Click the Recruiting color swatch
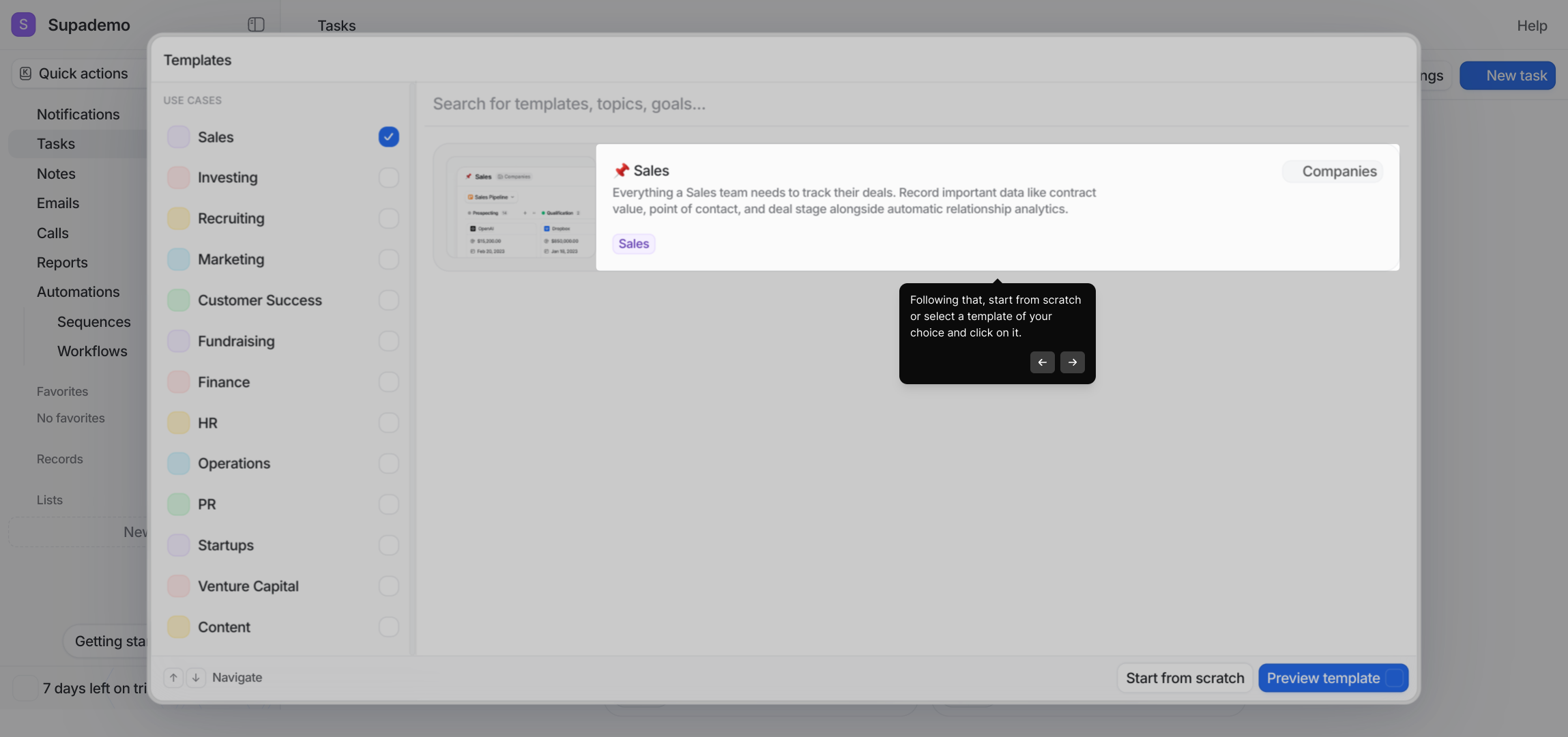1568x737 pixels. click(178, 218)
